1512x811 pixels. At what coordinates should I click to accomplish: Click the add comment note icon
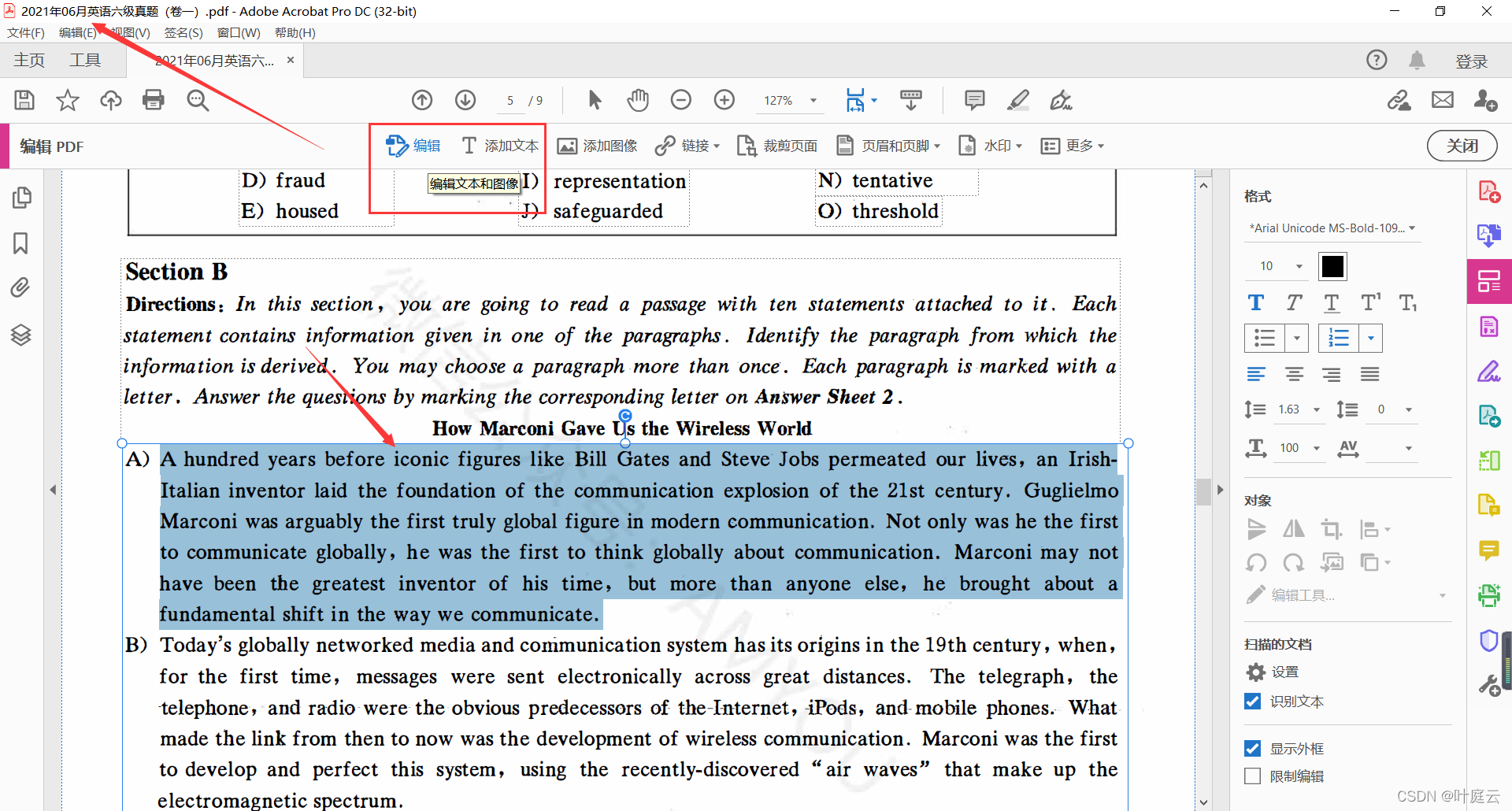click(975, 100)
